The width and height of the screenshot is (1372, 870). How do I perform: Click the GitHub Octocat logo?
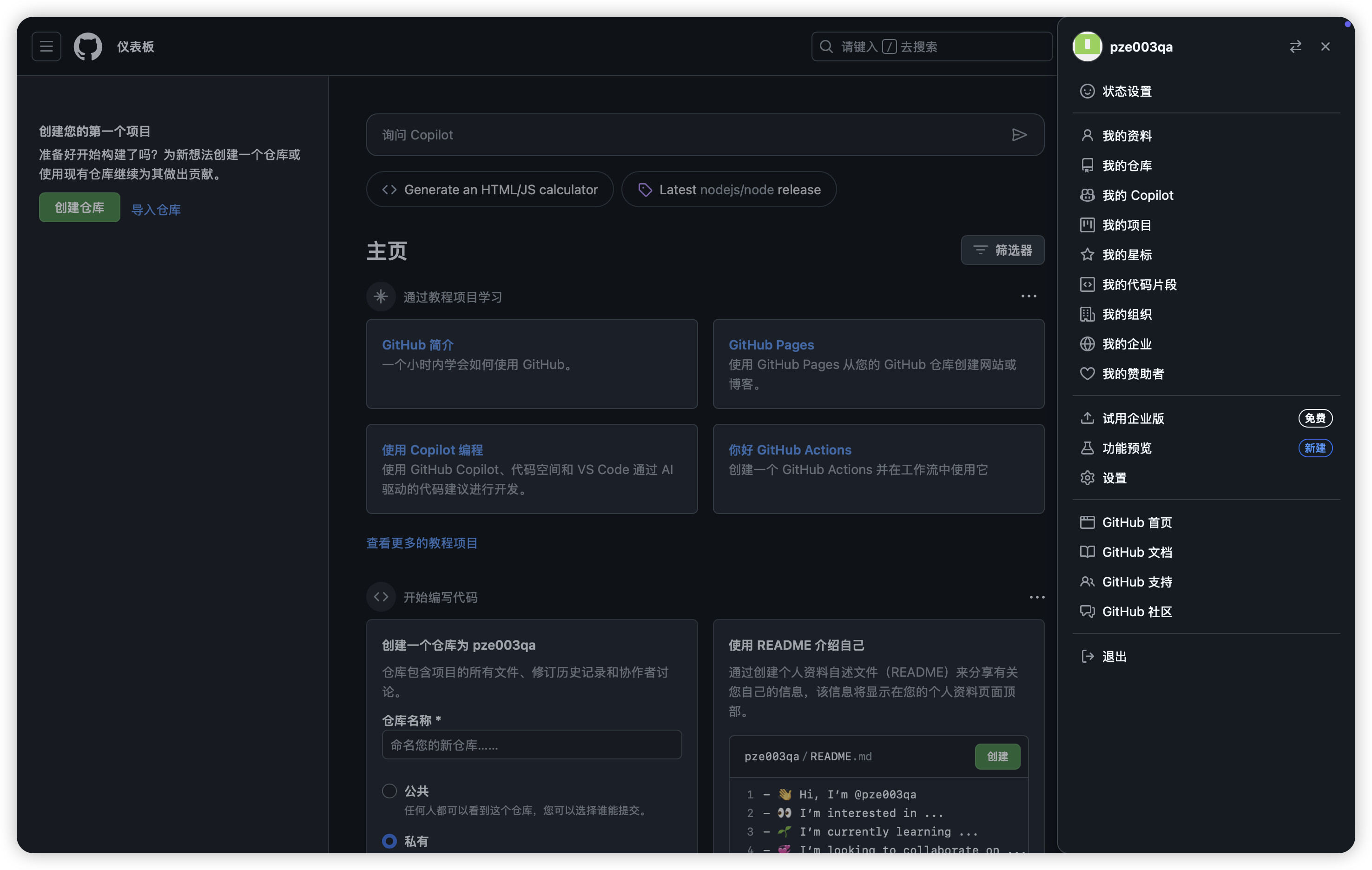[x=88, y=47]
